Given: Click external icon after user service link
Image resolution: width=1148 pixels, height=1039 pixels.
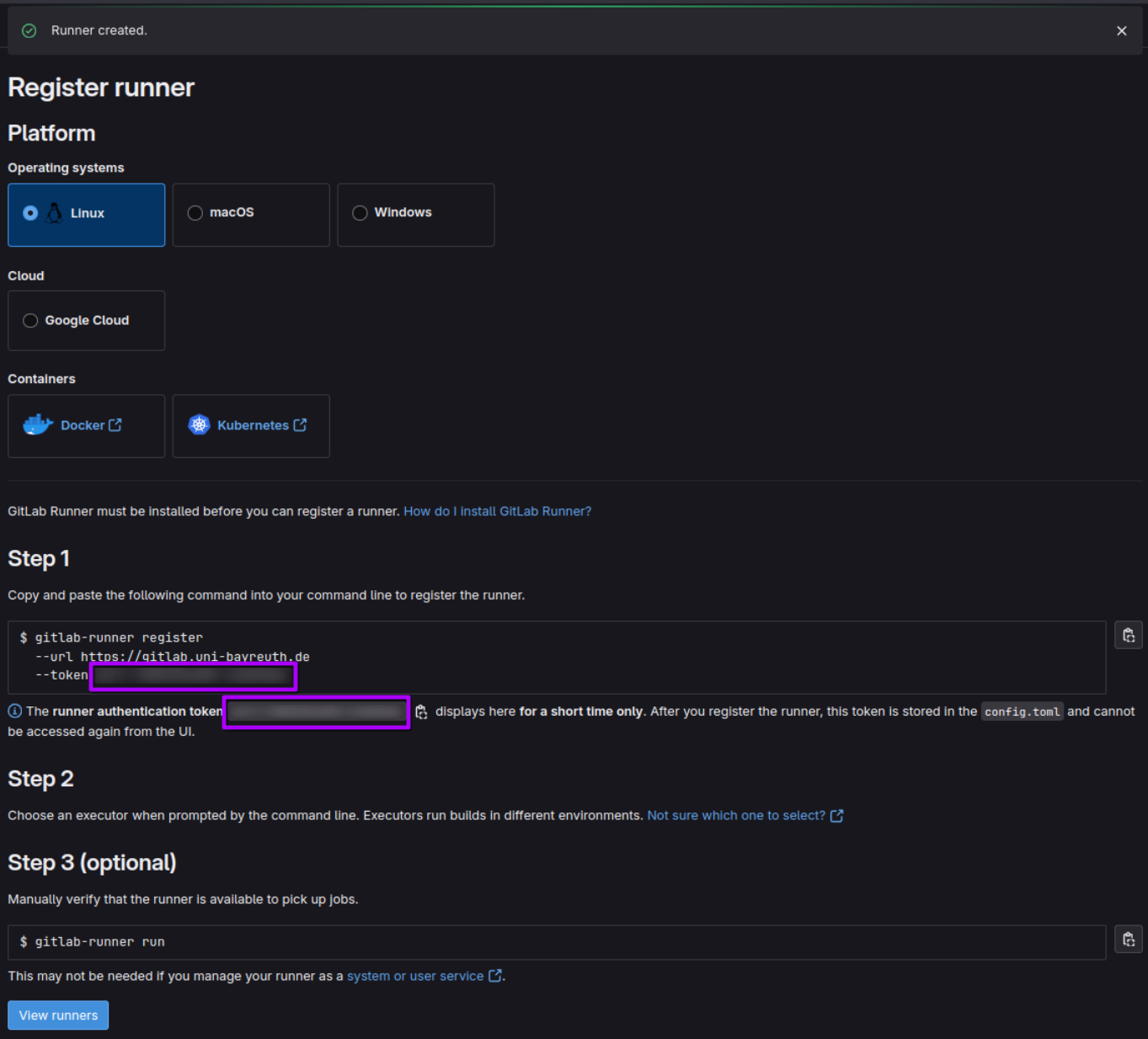Looking at the screenshot, I should click(495, 976).
